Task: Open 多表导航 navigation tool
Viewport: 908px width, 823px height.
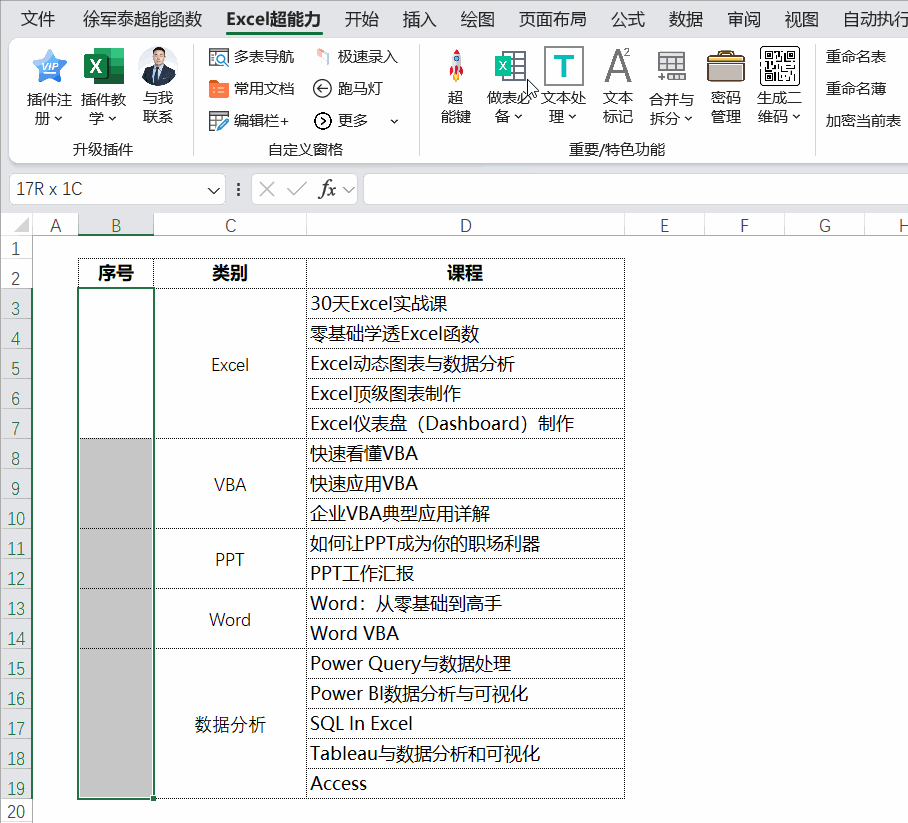Action: point(251,57)
